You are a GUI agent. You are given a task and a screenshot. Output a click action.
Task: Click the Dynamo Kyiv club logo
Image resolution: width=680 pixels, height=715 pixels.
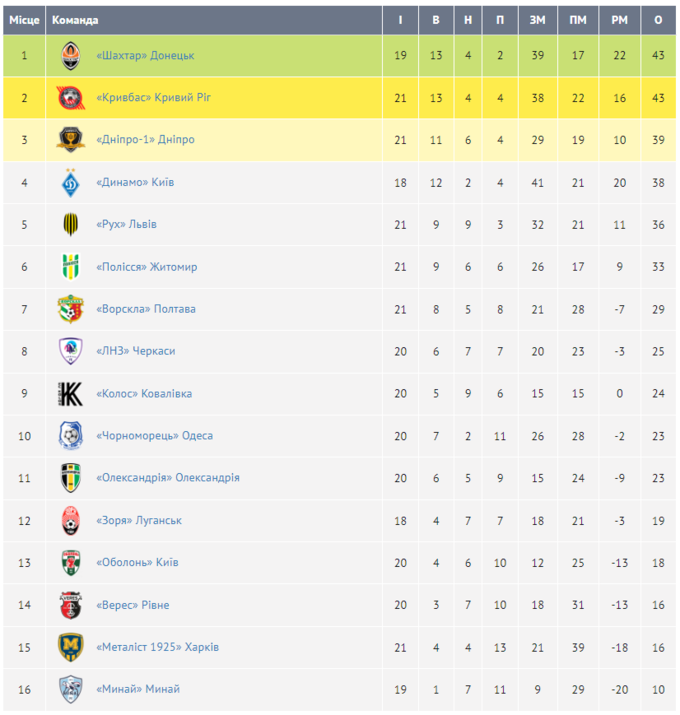coord(70,183)
